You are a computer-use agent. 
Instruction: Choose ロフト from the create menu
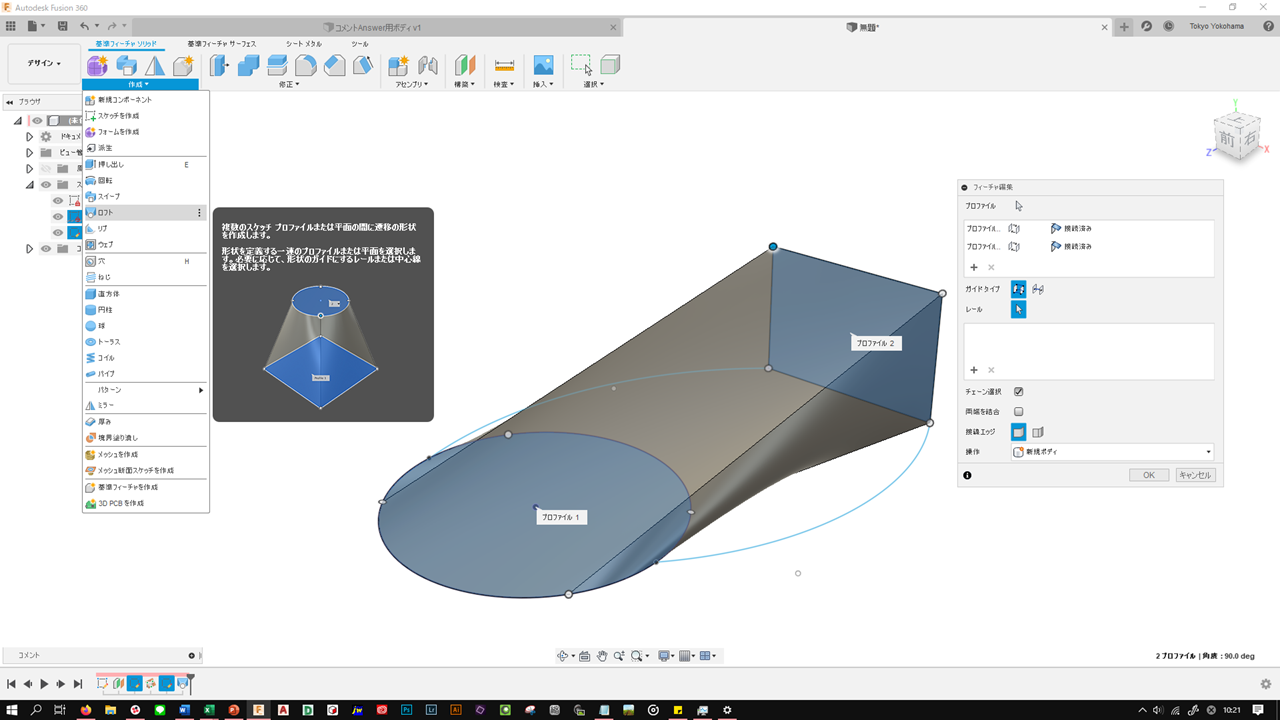coord(146,213)
